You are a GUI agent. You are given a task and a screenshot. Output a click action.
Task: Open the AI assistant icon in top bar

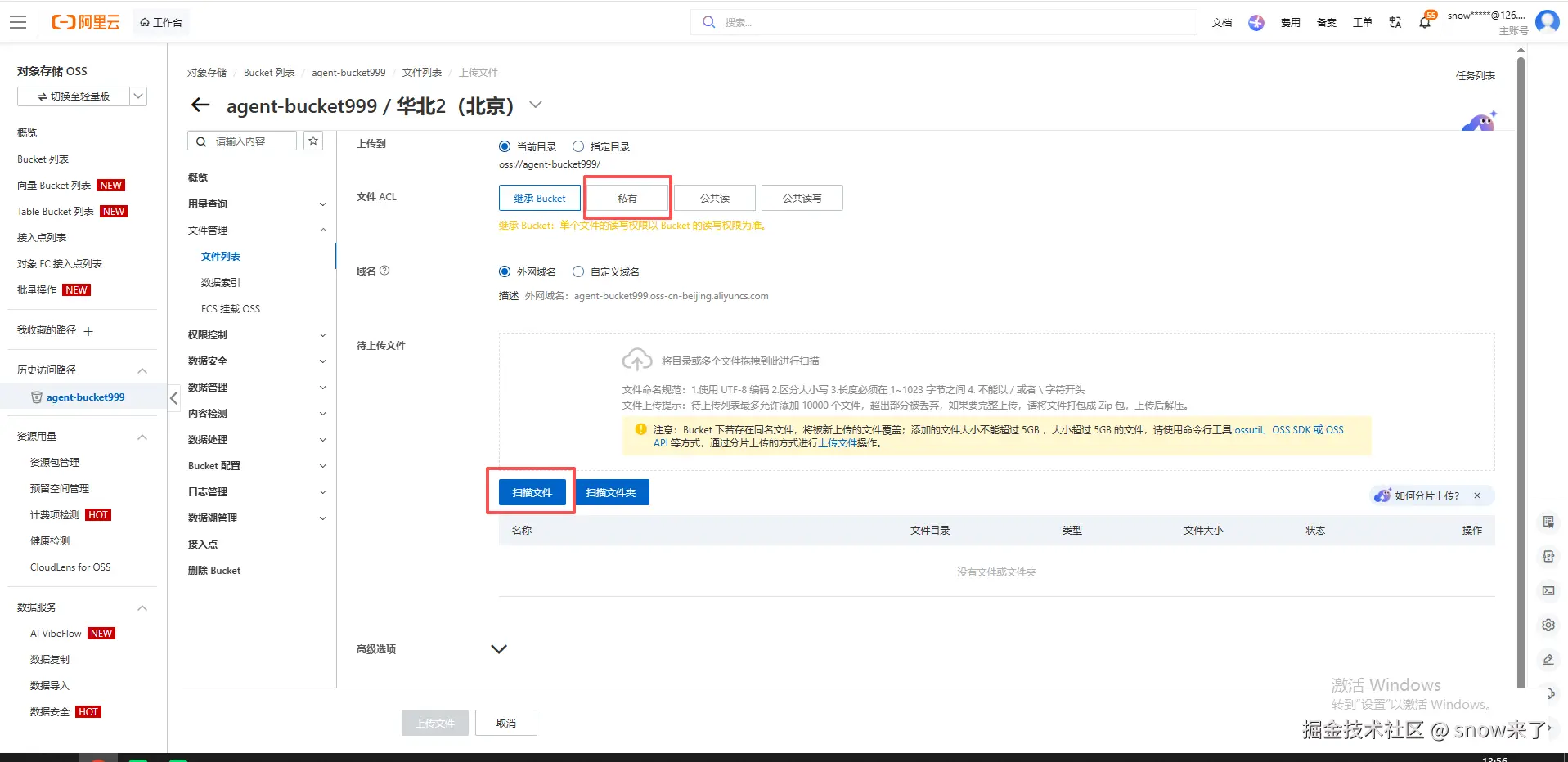pos(1256,22)
